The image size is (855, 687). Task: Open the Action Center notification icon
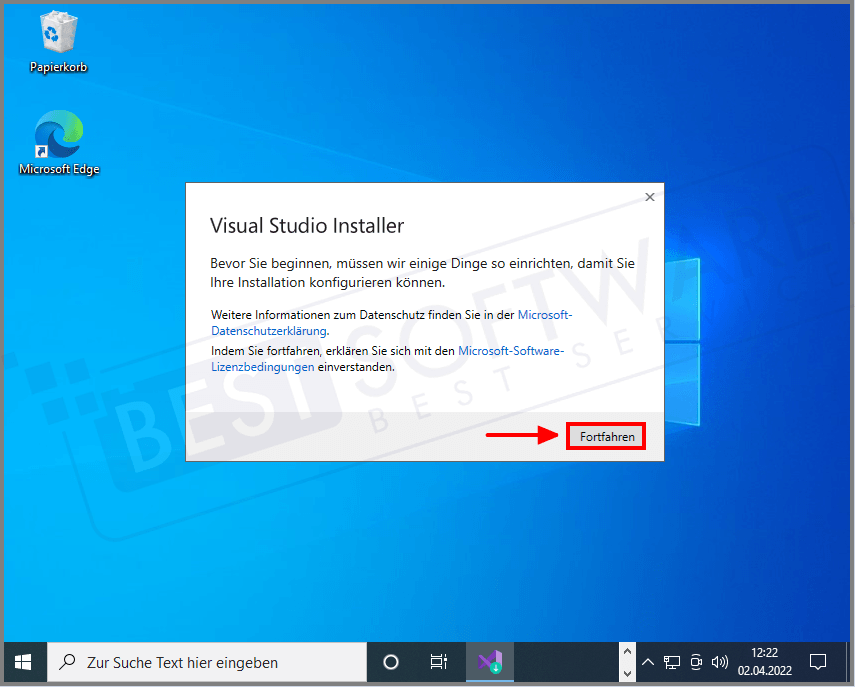[819, 661]
